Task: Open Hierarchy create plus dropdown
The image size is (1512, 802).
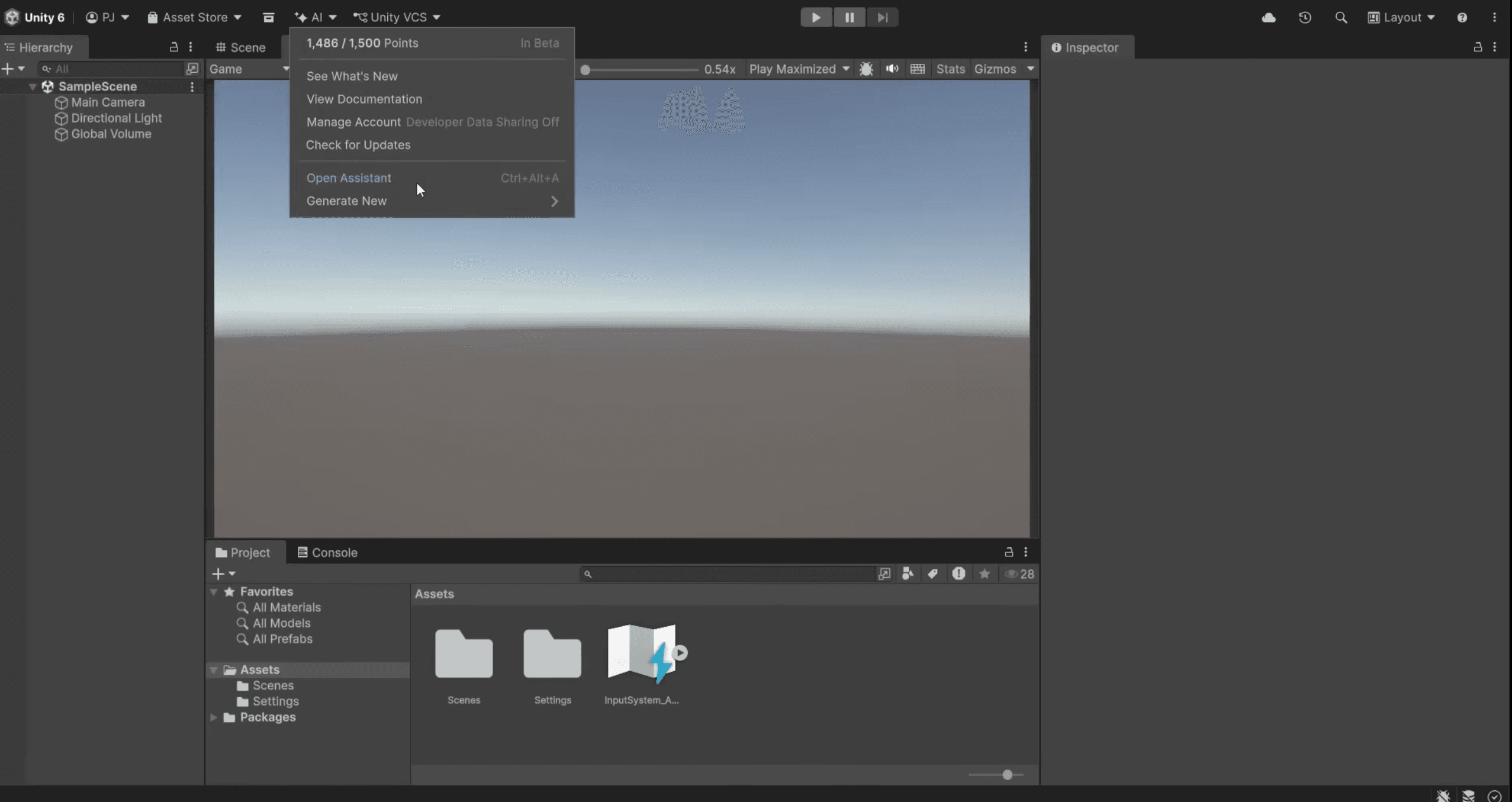Action: click(12, 69)
